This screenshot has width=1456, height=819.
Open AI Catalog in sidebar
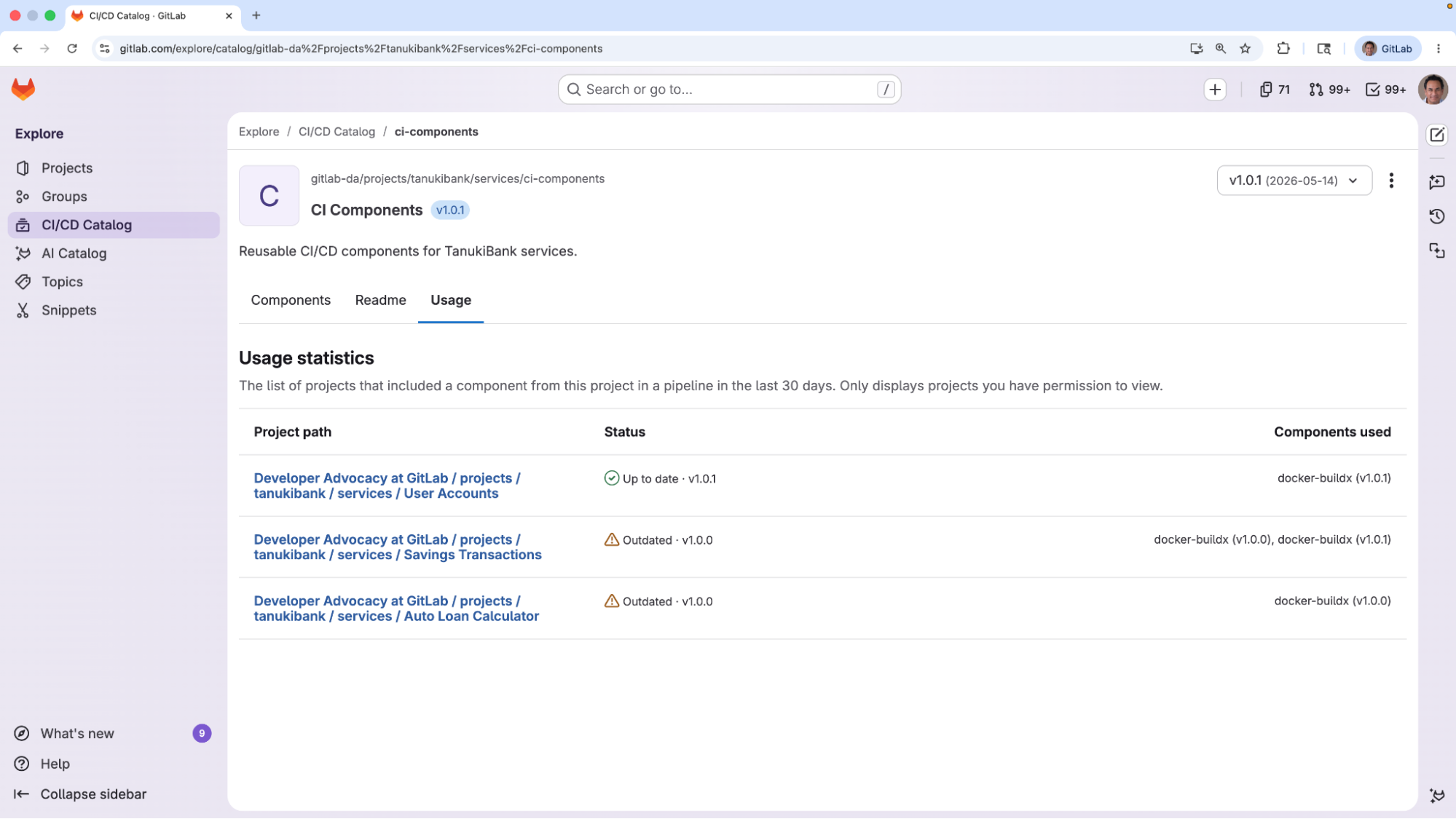point(114,253)
